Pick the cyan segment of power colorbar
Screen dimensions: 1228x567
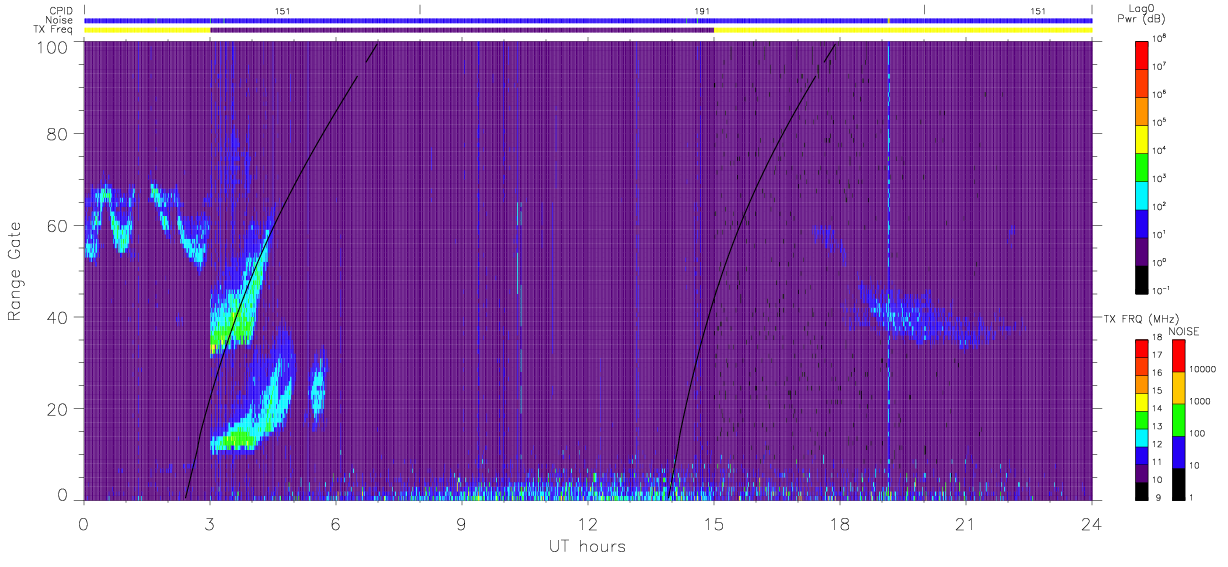tap(1143, 194)
